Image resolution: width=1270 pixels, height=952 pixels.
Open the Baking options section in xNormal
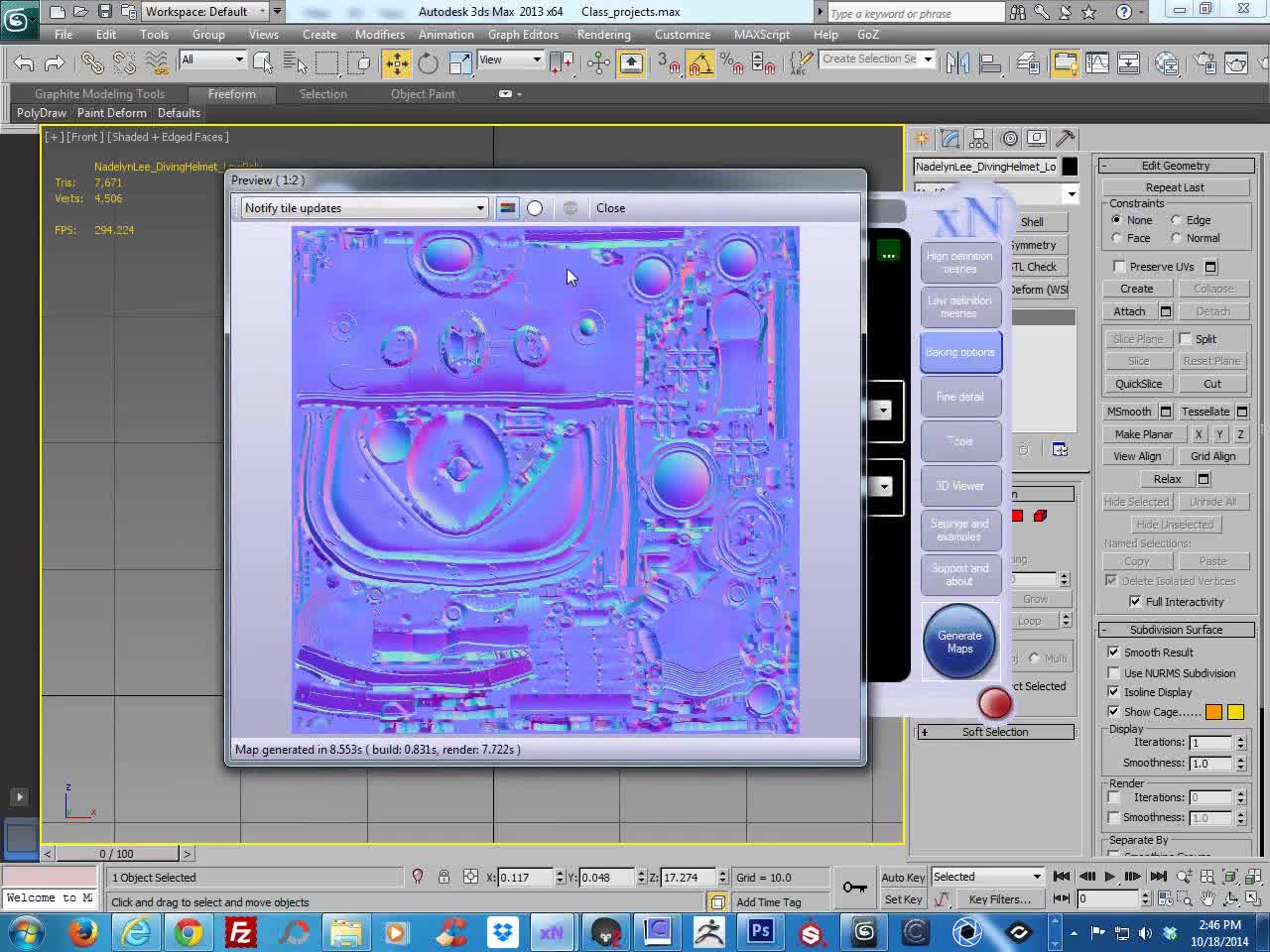click(x=960, y=352)
